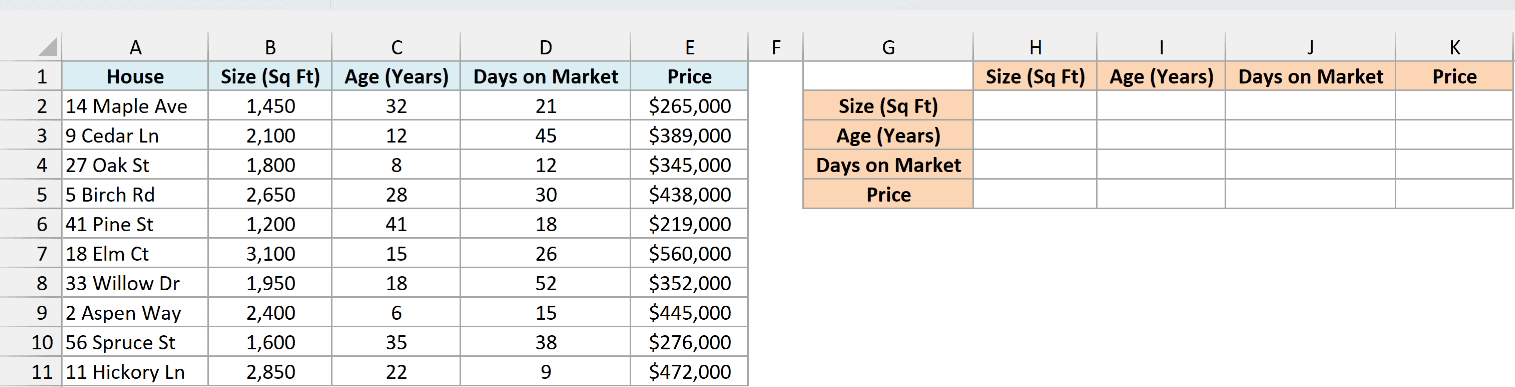
Task: Click Price row label in column G
Action: (x=888, y=195)
